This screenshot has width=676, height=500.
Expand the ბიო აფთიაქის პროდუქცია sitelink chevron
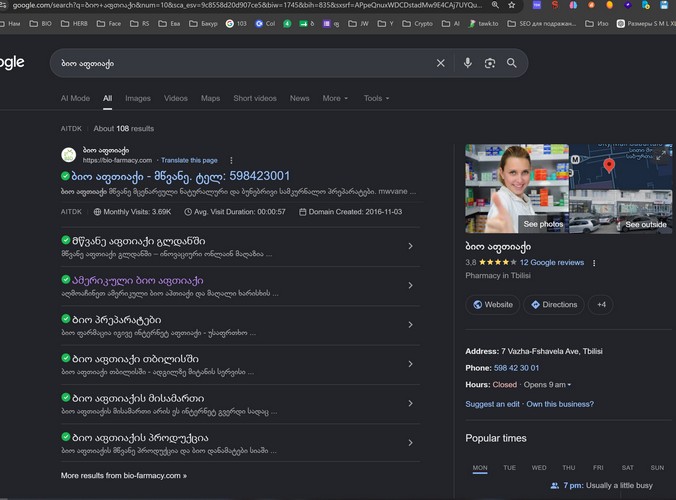[x=410, y=443]
